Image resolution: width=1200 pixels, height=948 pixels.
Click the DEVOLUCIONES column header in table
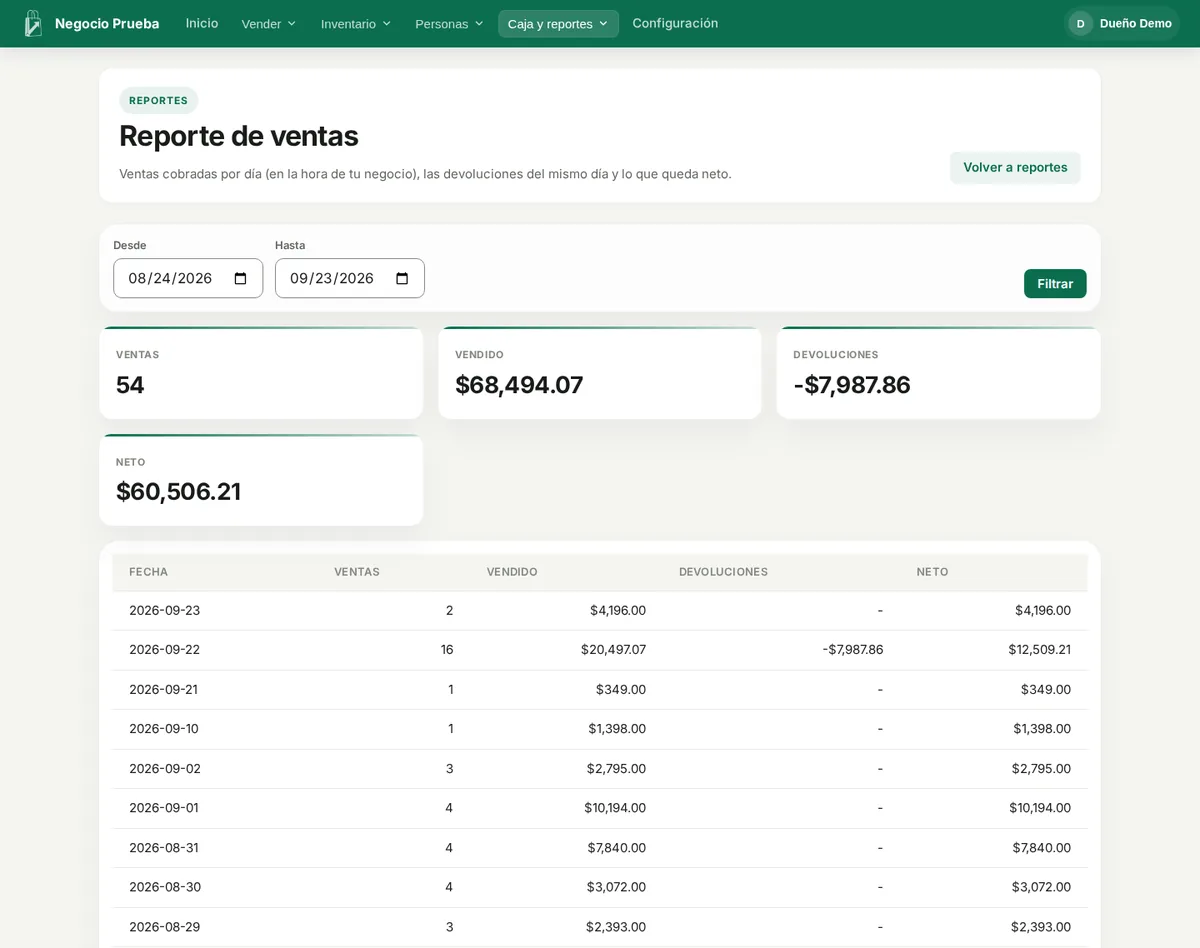(x=723, y=572)
